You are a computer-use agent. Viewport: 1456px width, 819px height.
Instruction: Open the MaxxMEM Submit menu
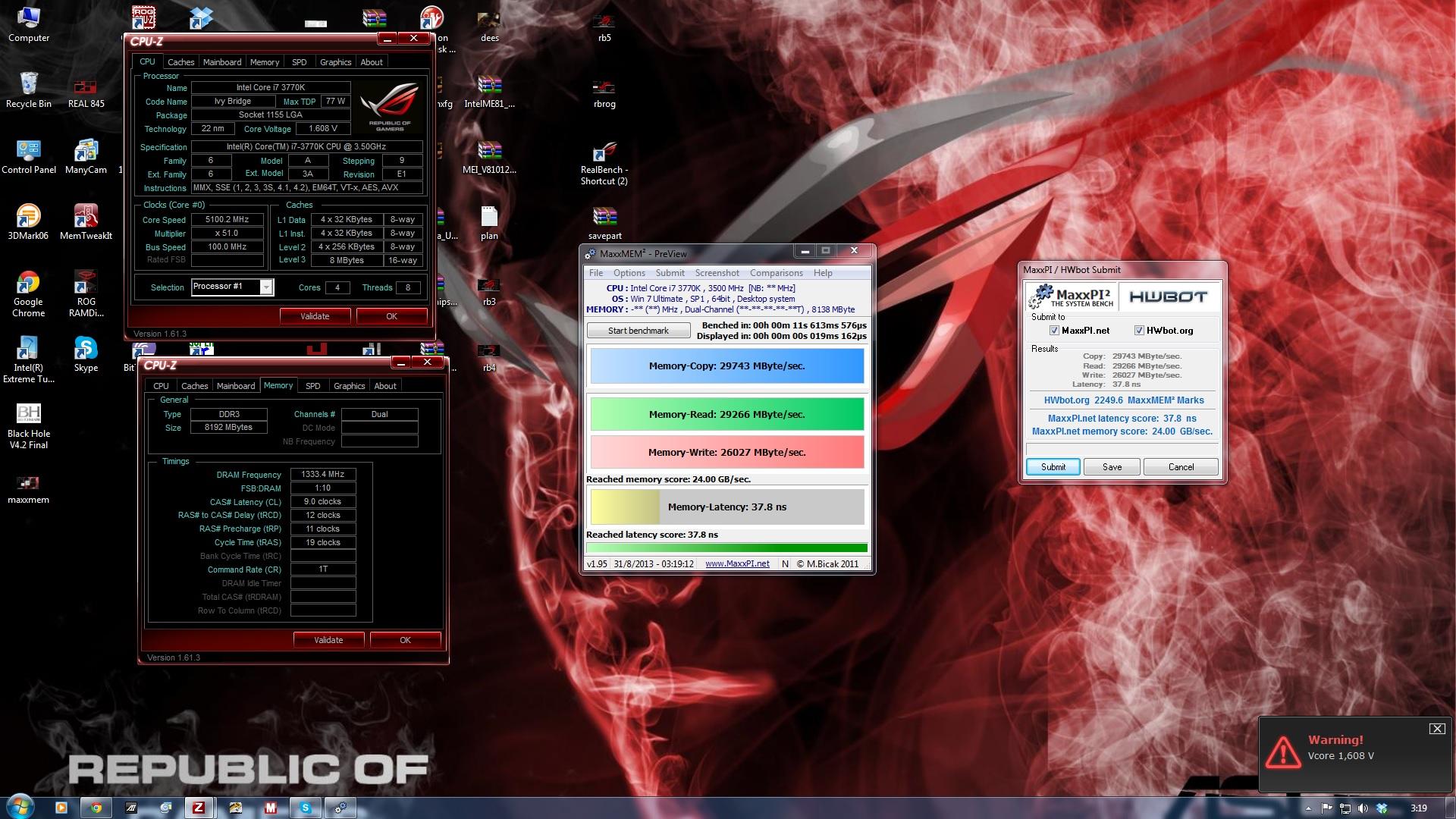[x=670, y=273]
